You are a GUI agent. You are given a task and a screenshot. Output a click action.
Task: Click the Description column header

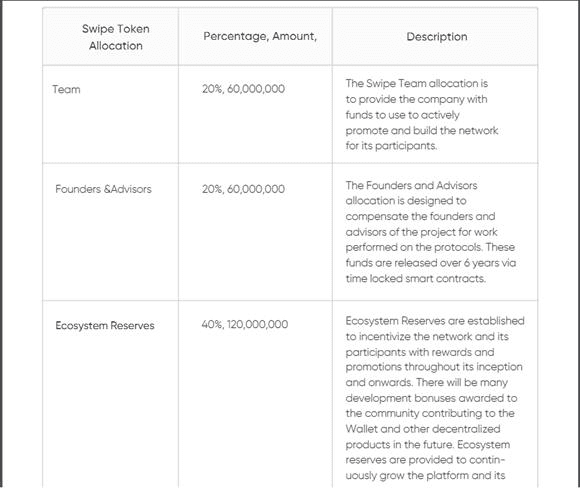pyautogui.click(x=437, y=37)
